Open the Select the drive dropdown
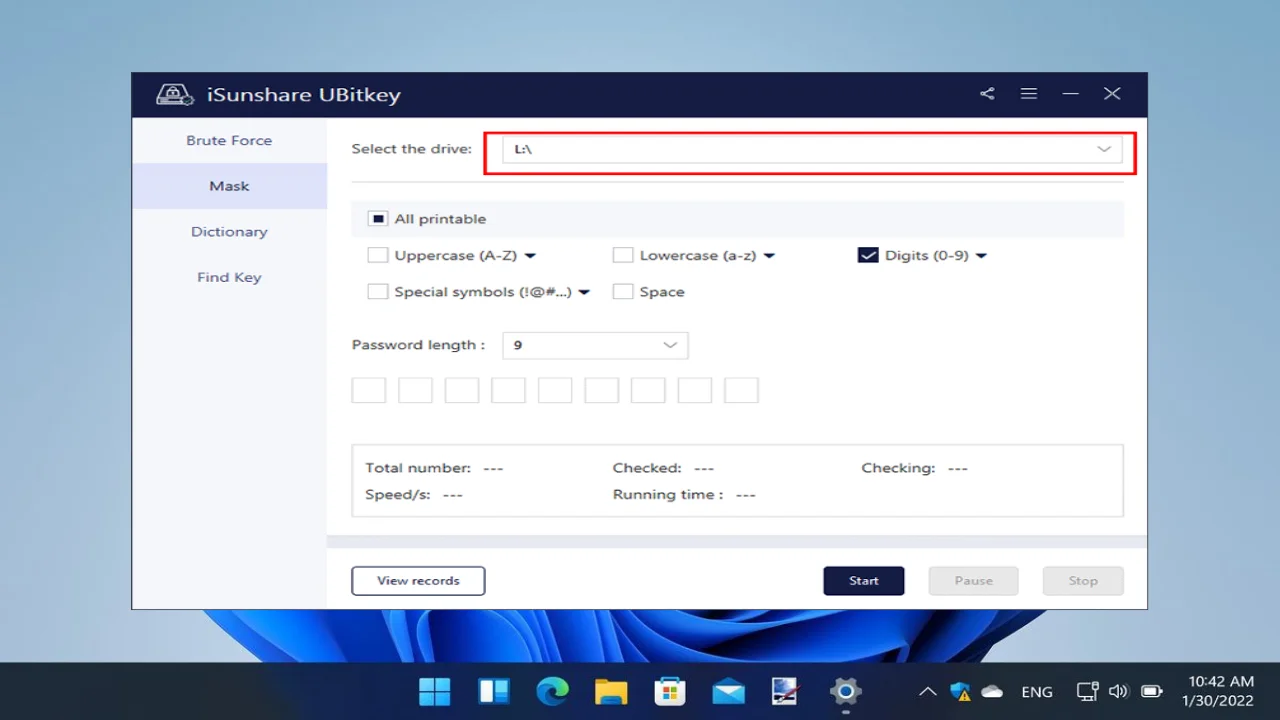This screenshot has height=720, width=1280. [x=812, y=149]
